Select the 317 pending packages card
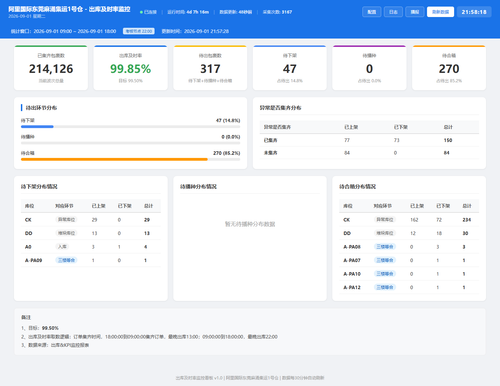Viewport: 500px width, 386px height. pyautogui.click(x=210, y=68)
